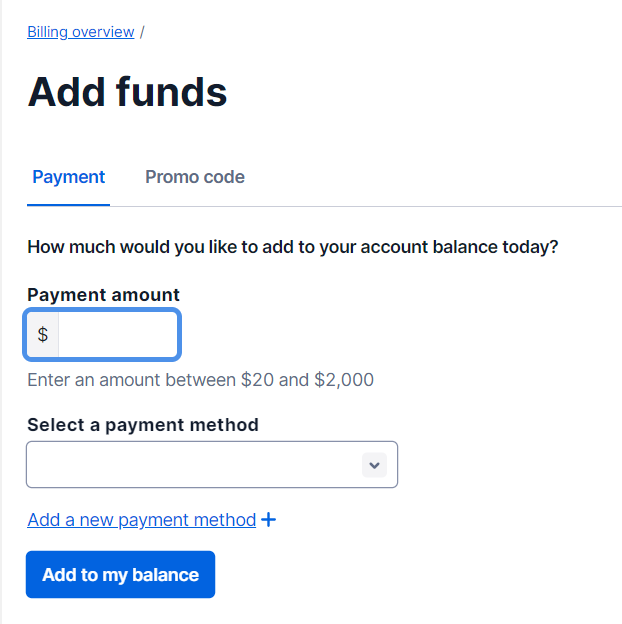Click the Add funds page heading
Viewport: 622px width, 624px height.
(128, 92)
